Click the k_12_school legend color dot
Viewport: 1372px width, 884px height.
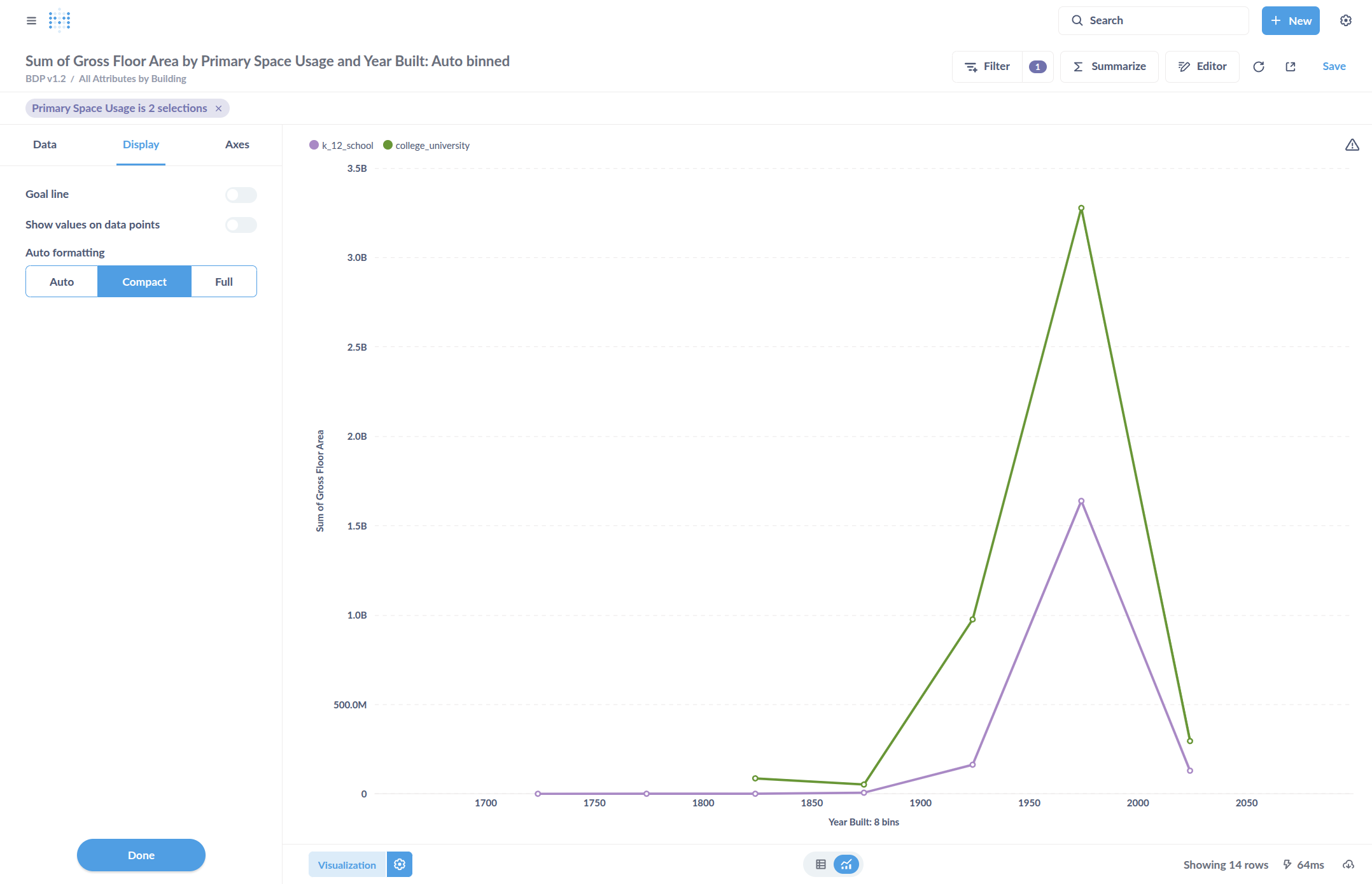click(314, 145)
